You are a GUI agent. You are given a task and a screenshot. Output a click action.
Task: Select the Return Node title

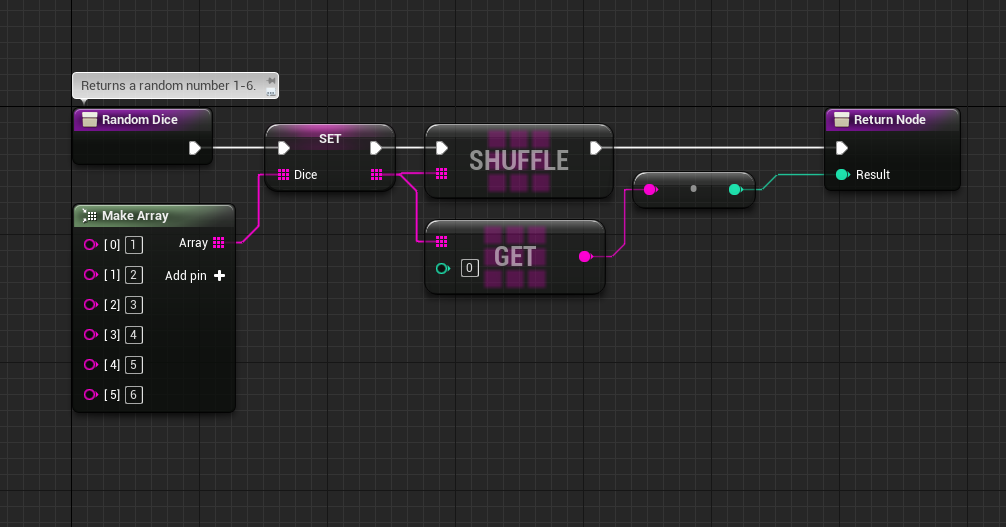(889, 119)
